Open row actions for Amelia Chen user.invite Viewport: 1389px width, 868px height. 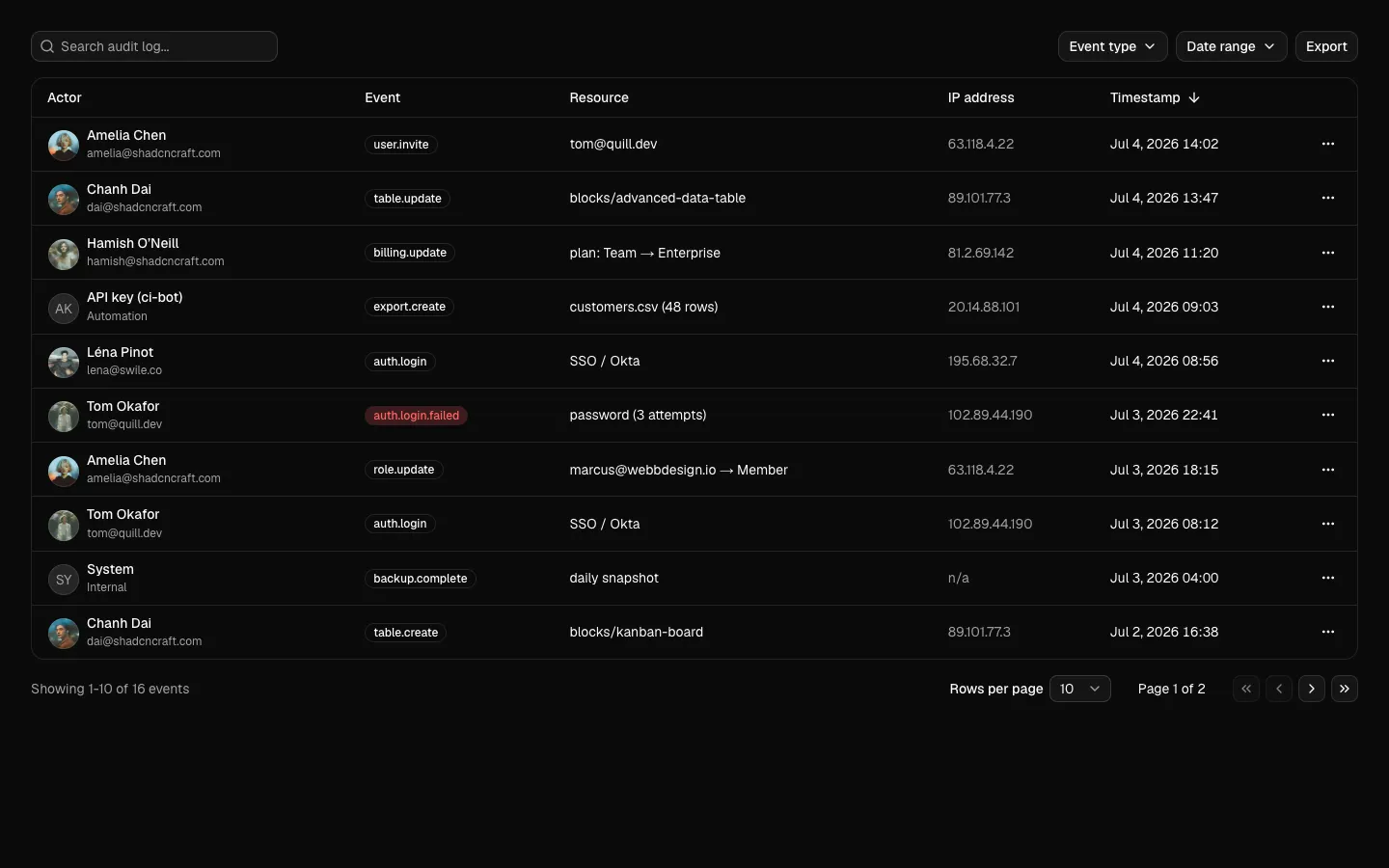coord(1328,144)
